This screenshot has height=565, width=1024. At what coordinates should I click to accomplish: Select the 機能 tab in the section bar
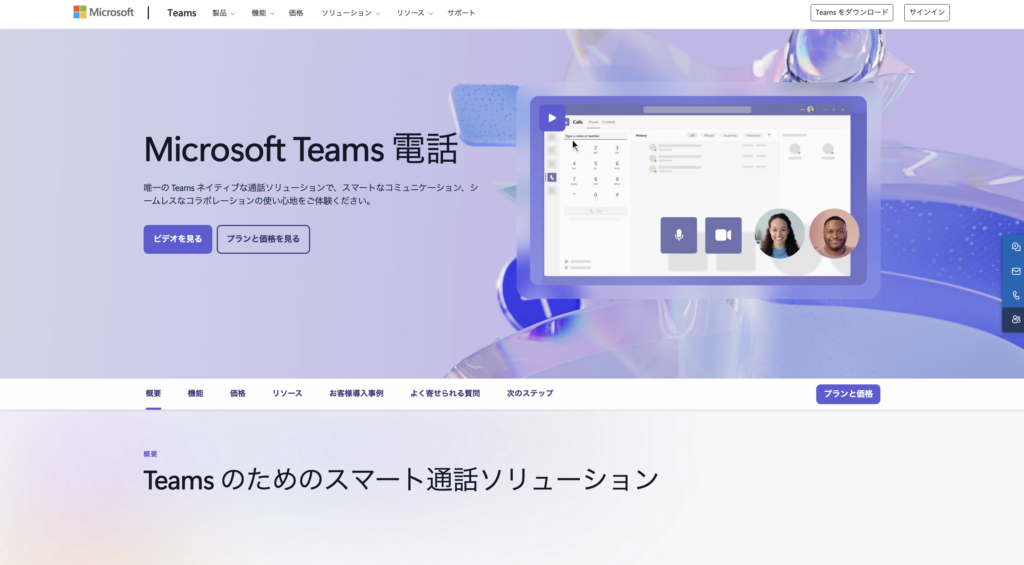coord(195,393)
